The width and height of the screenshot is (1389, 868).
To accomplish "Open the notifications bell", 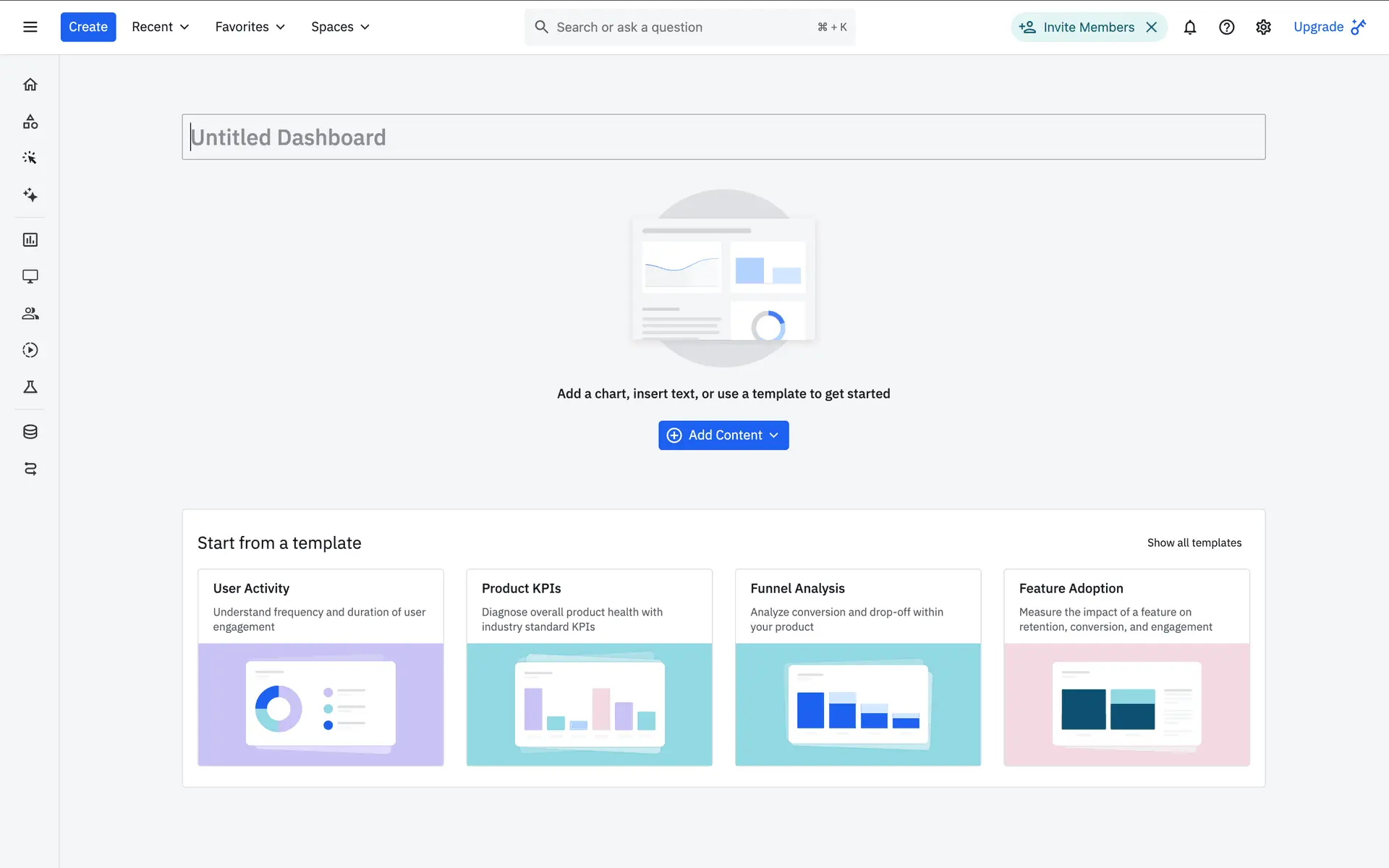I will [x=1189, y=27].
